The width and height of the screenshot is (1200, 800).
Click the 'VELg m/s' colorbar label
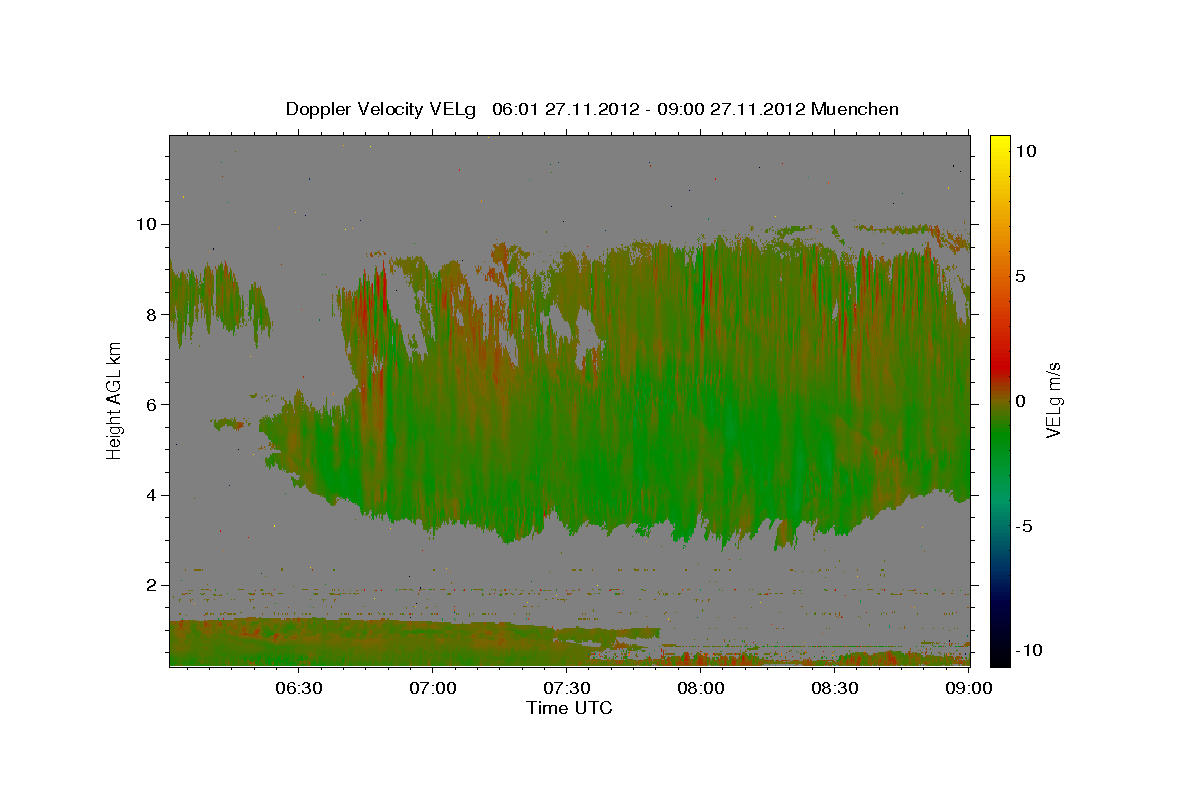coord(1053,400)
